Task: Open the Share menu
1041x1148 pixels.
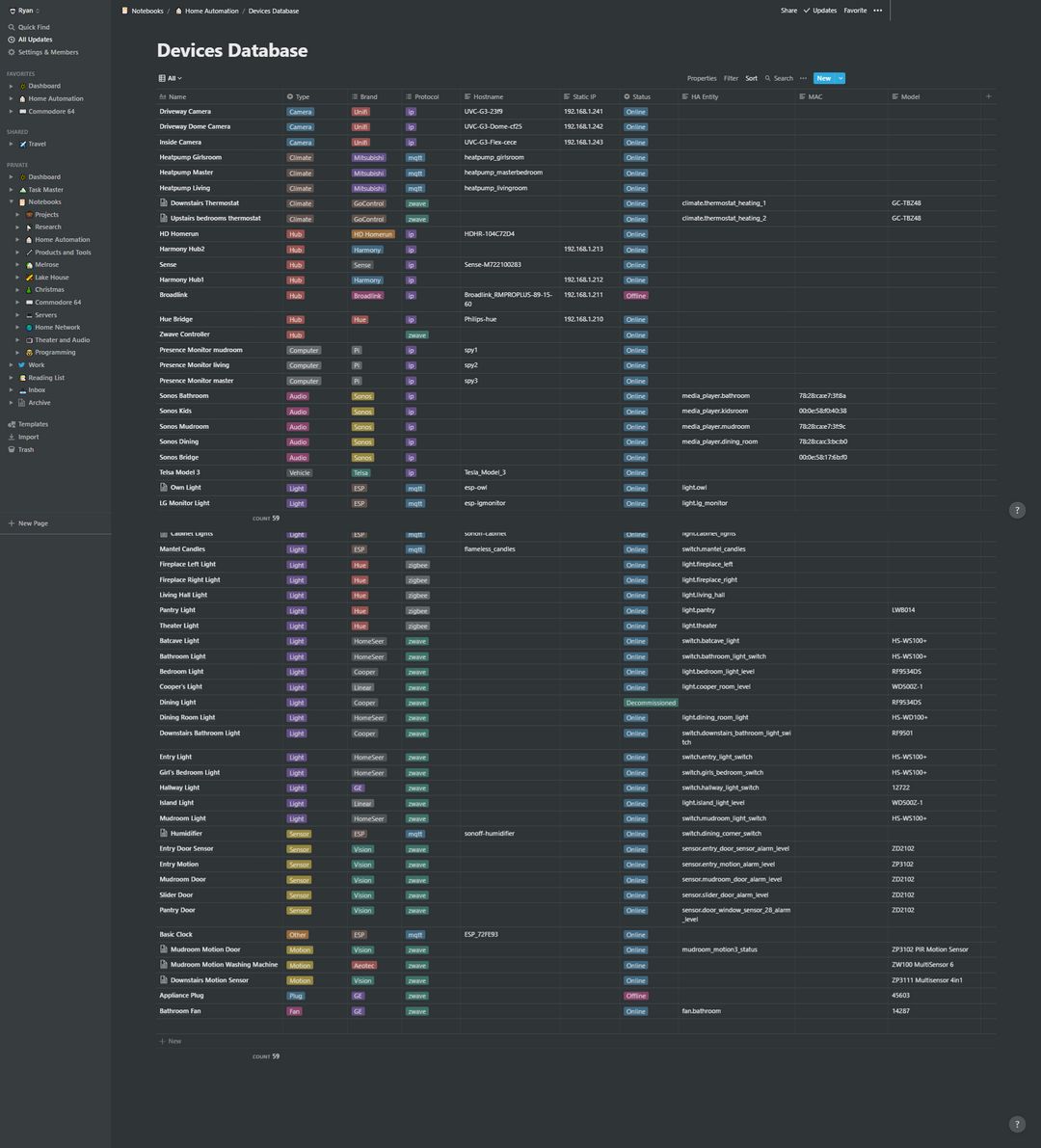Action: coord(788,11)
